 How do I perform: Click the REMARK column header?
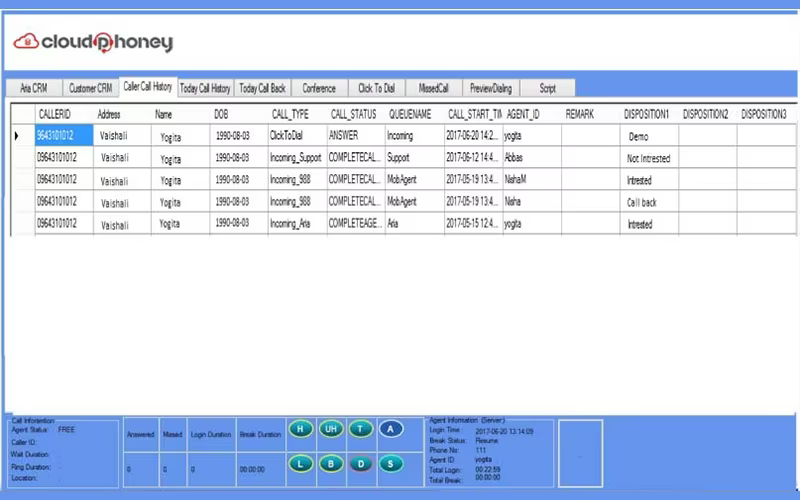coord(591,114)
